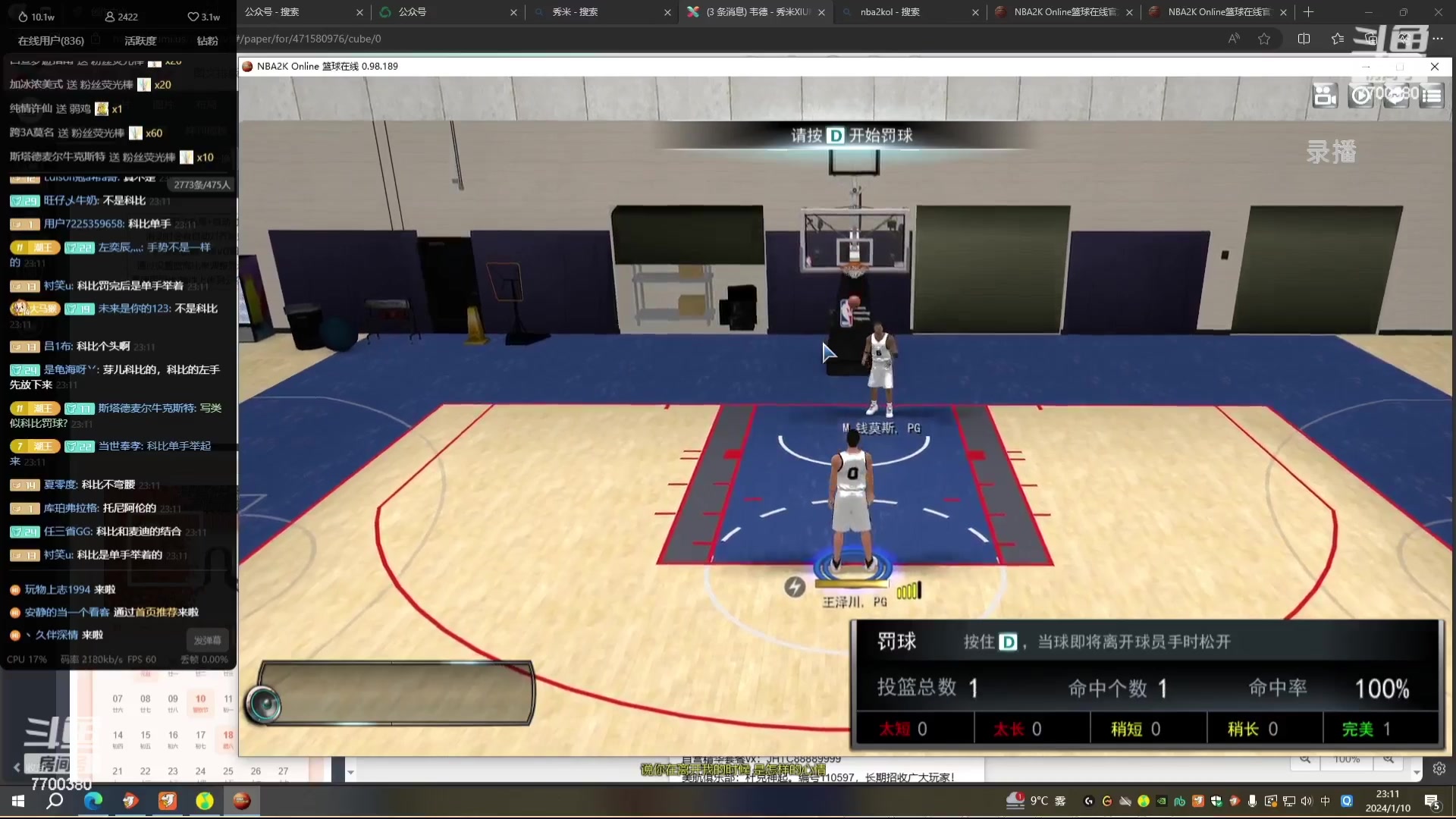Open the Windows Start menu
The height and width of the screenshot is (819, 1456).
point(18,801)
